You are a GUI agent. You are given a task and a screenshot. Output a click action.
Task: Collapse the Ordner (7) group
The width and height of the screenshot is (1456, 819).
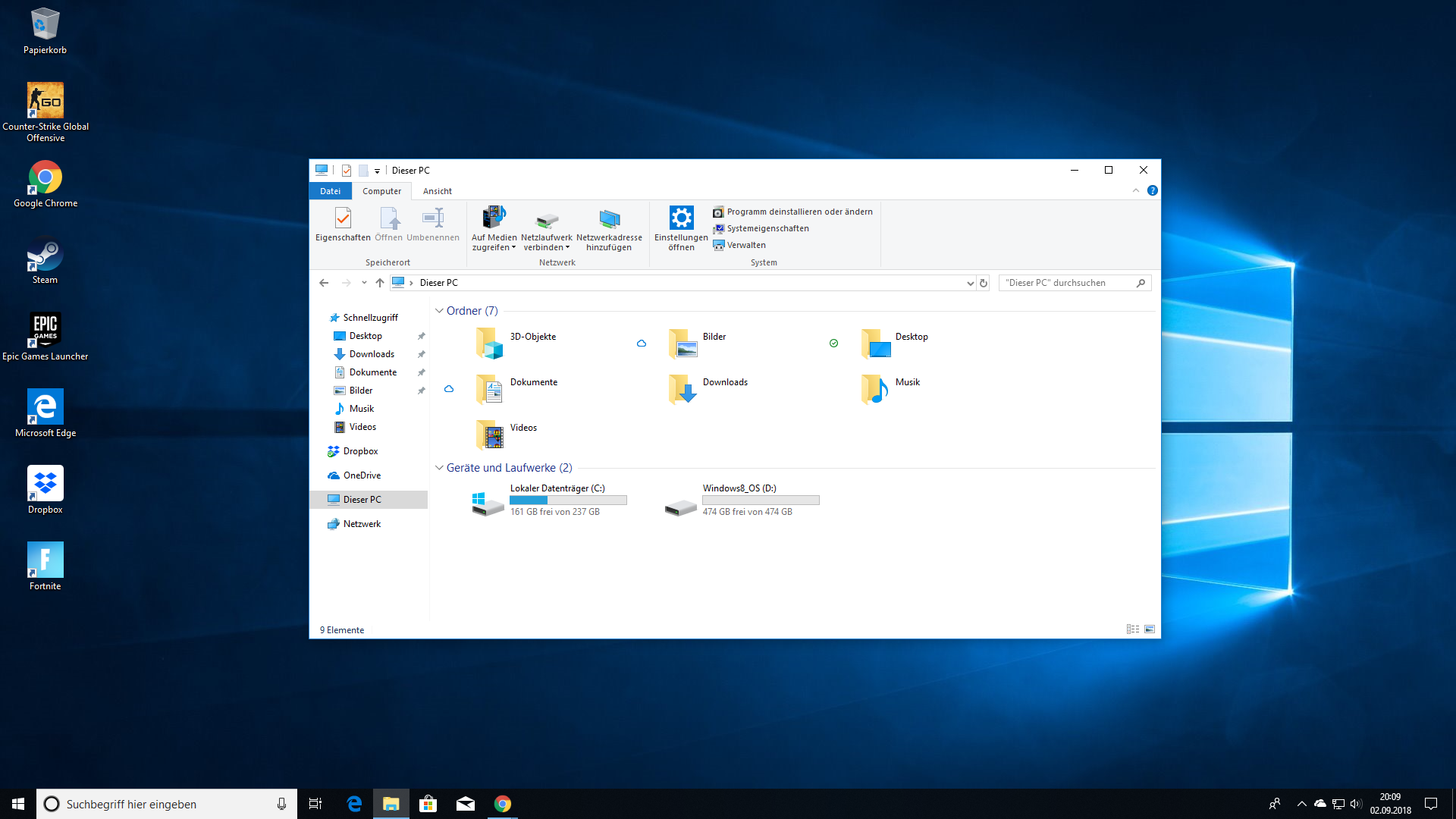pos(439,311)
